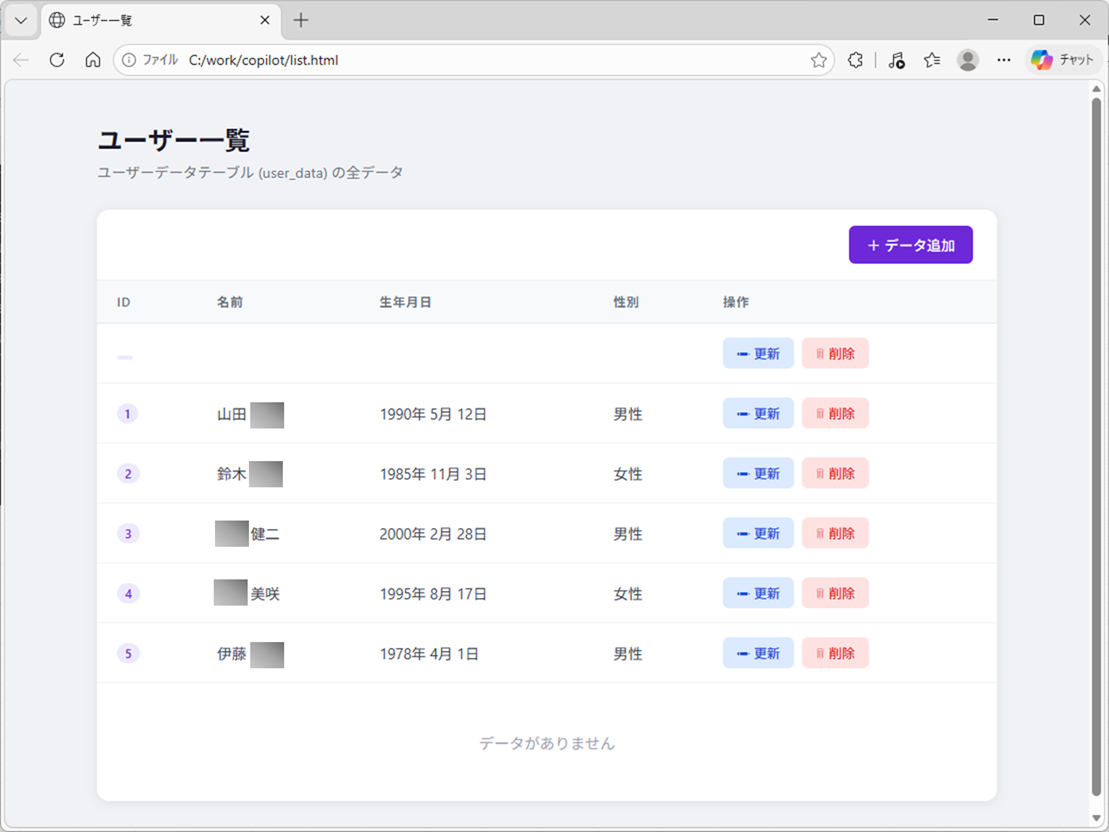Click the データ追加 button
This screenshot has height=832, width=1109.
[x=910, y=245]
